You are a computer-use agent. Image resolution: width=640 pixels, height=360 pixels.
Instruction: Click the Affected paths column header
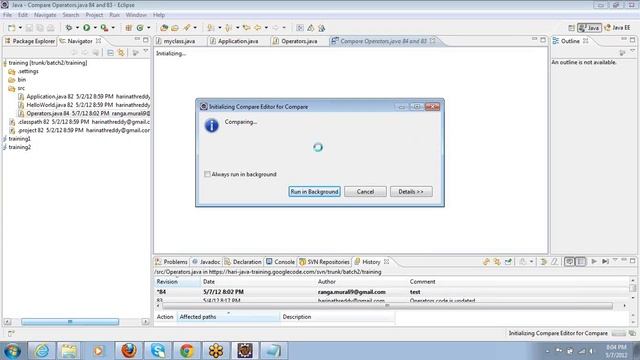(x=229, y=317)
